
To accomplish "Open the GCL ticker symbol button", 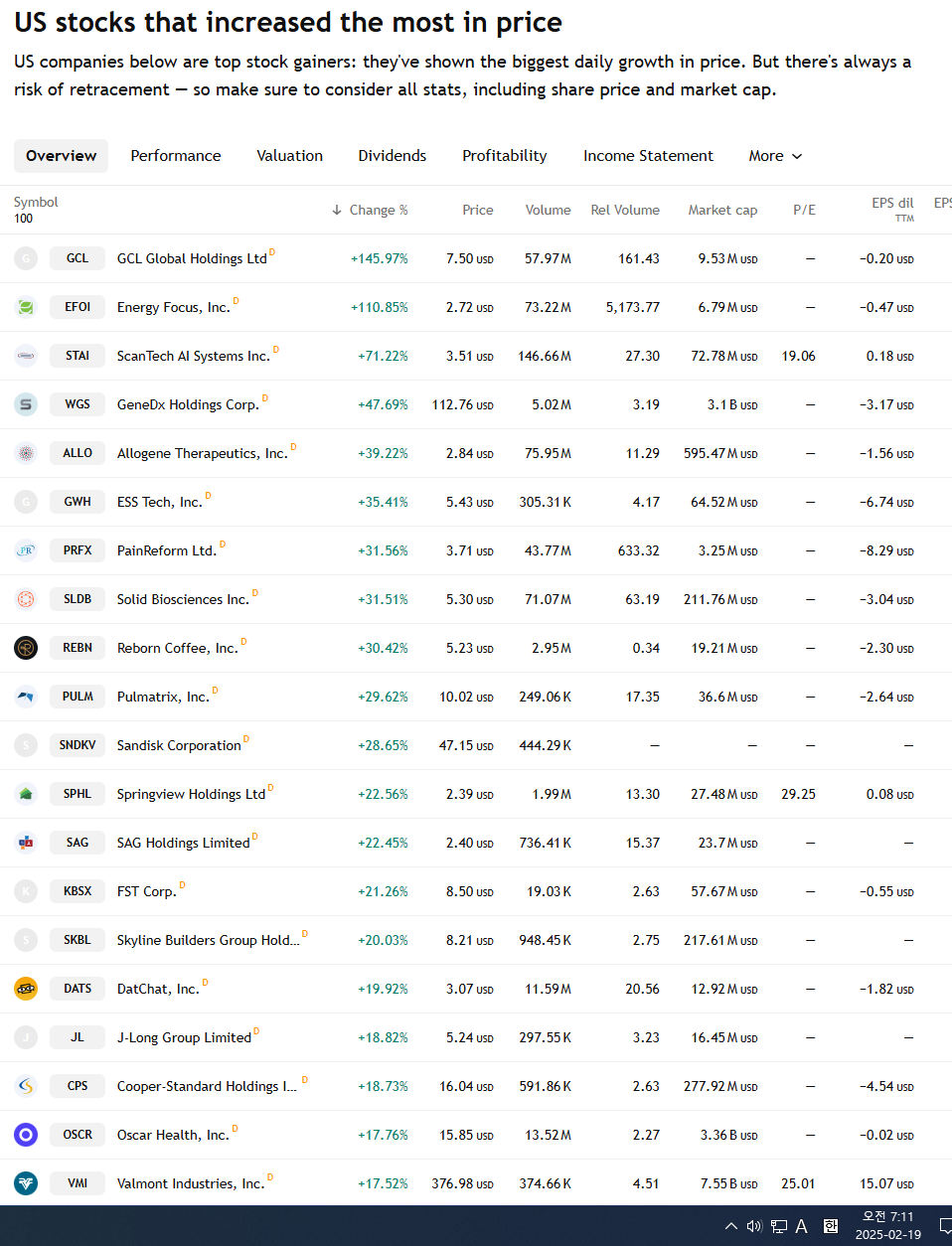I will 78,258.
